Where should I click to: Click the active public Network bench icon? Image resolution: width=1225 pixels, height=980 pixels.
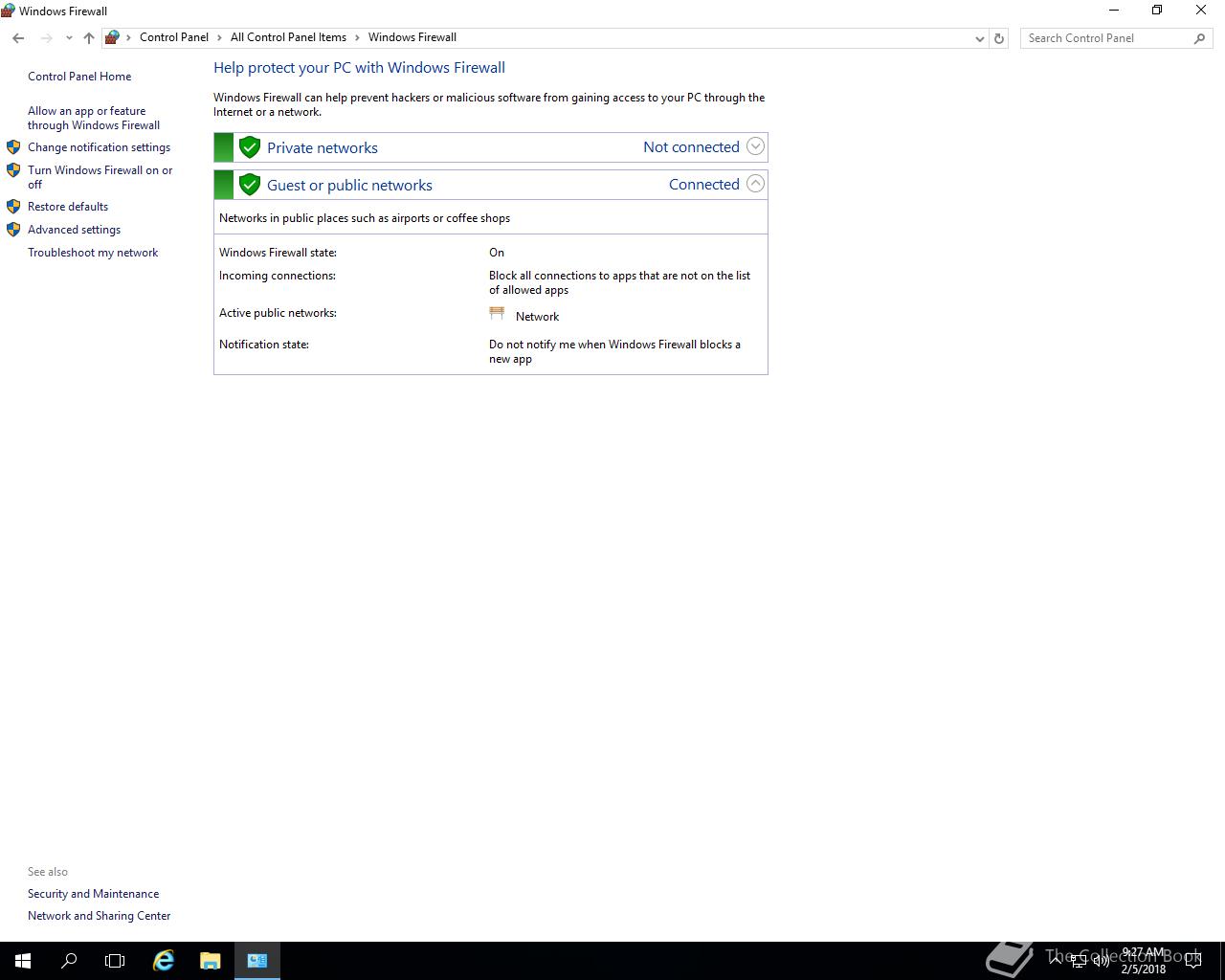point(497,314)
